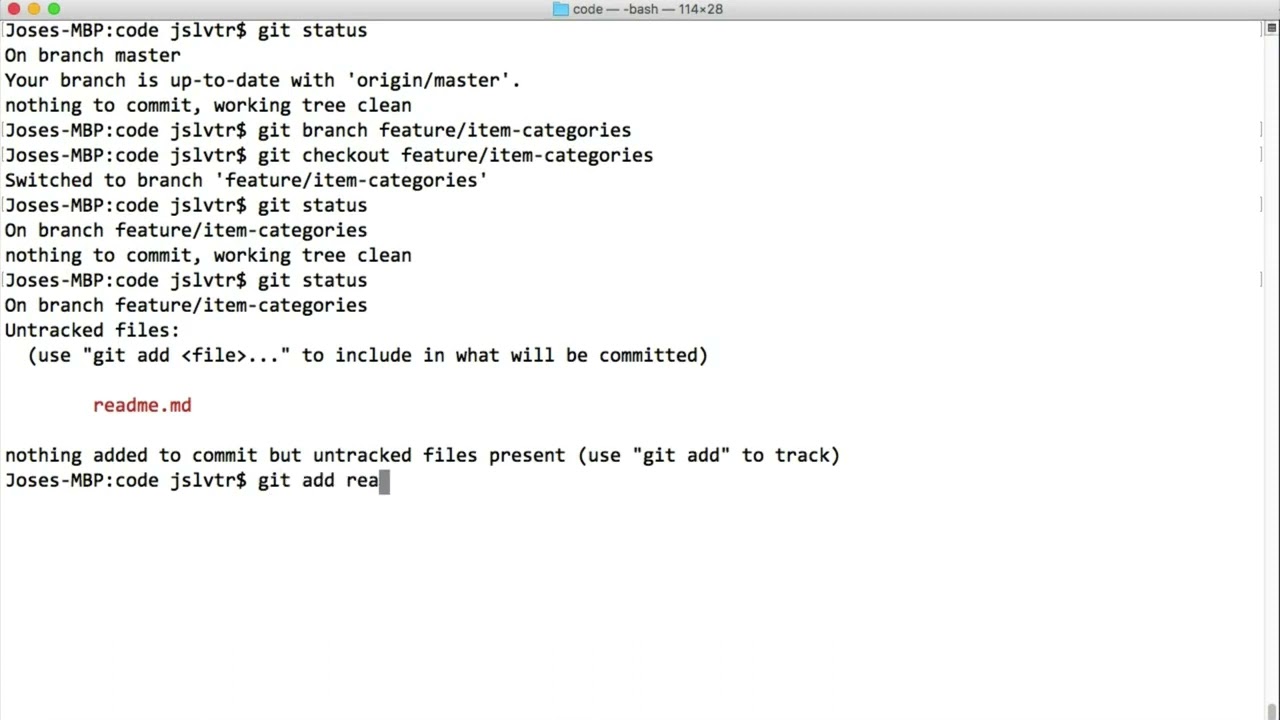Image resolution: width=1280 pixels, height=720 pixels.
Task: Zoom the Terminal window with the green button
Action: (53, 9)
